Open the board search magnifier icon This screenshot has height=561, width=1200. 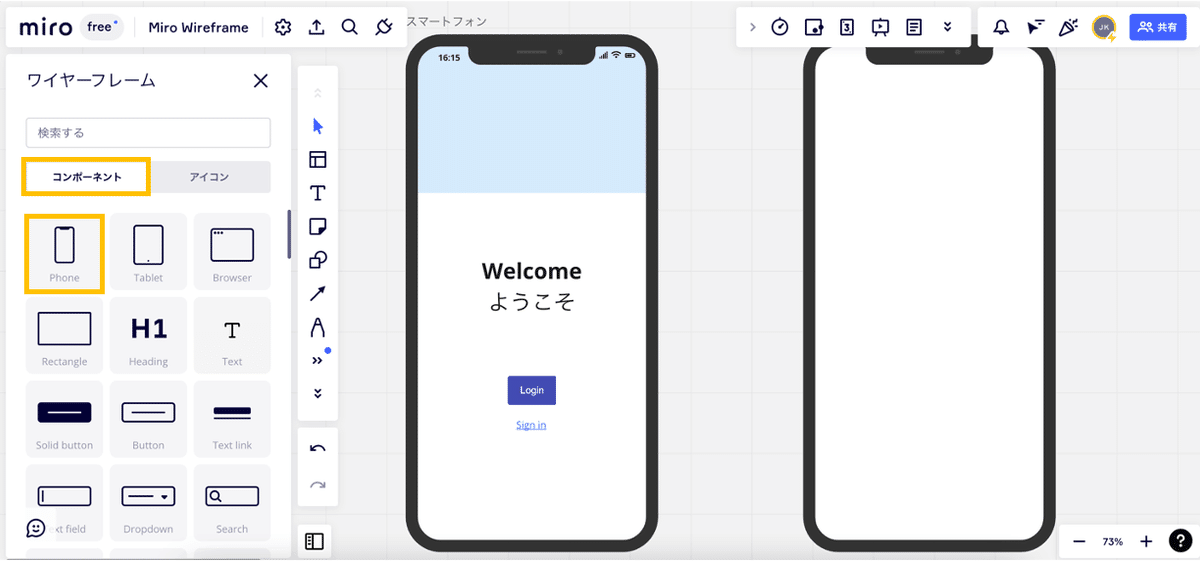(349, 28)
